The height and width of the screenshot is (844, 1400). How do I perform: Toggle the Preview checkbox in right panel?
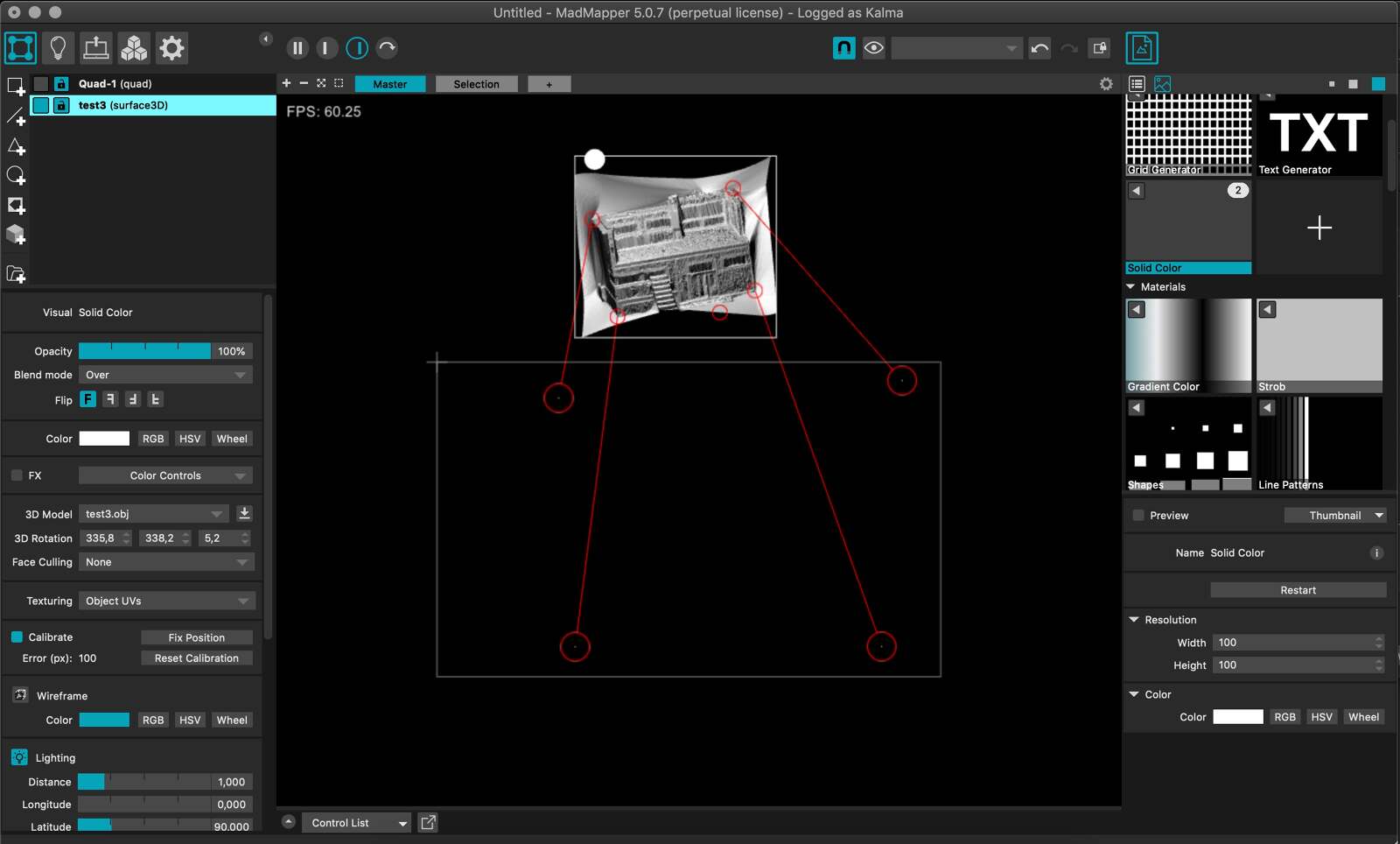(1137, 516)
